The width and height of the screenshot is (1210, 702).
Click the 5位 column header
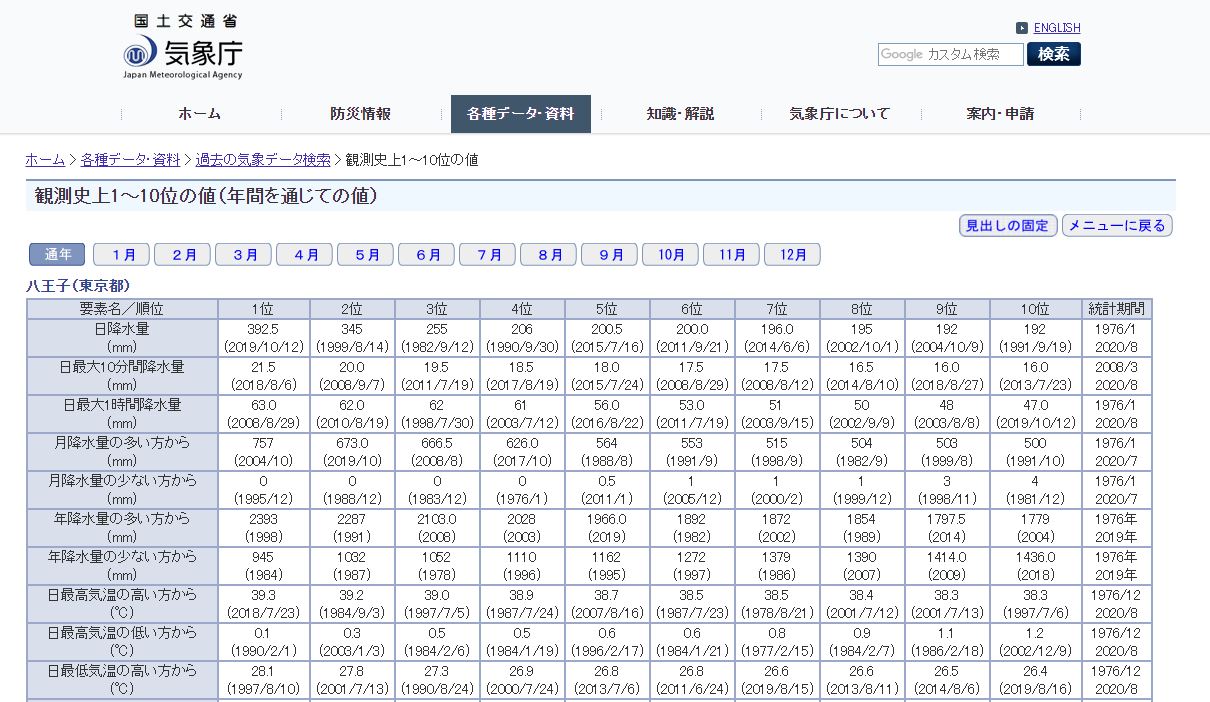point(607,309)
